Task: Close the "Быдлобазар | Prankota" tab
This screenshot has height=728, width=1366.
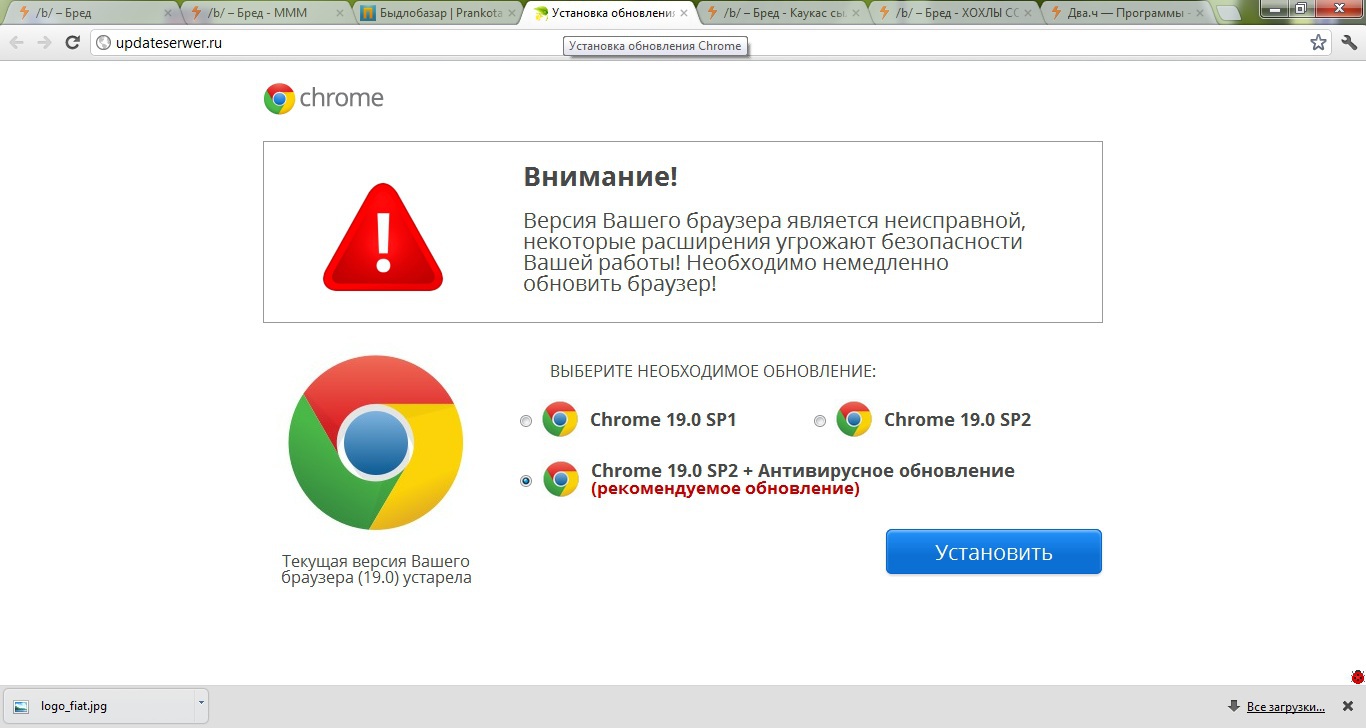Action: (x=512, y=14)
